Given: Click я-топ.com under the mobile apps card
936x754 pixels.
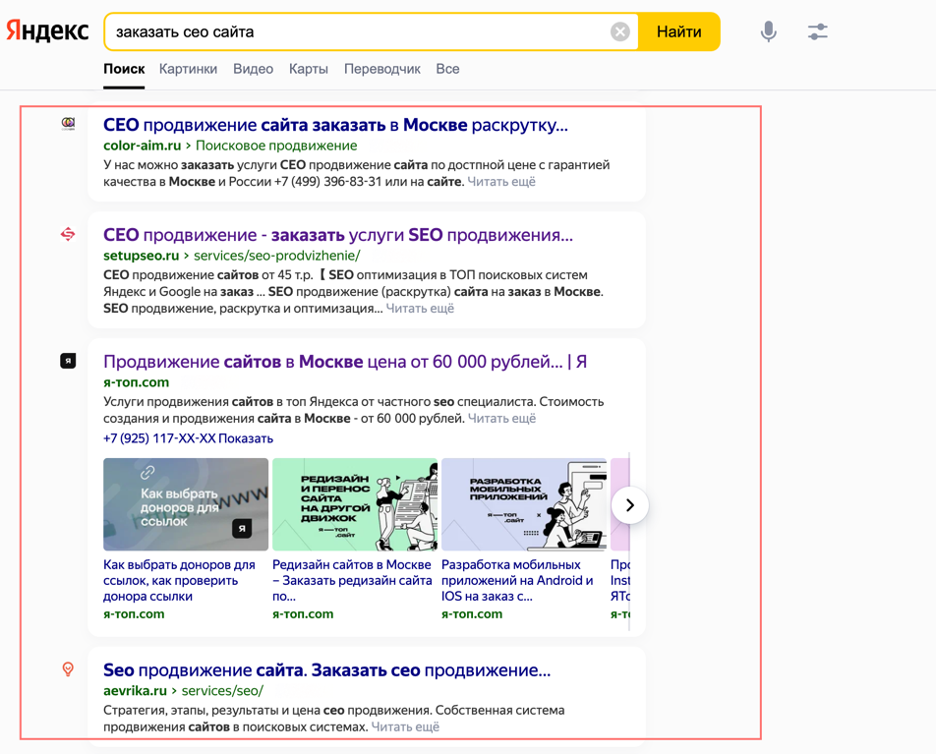Looking at the screenshot, I should (472, 614).
